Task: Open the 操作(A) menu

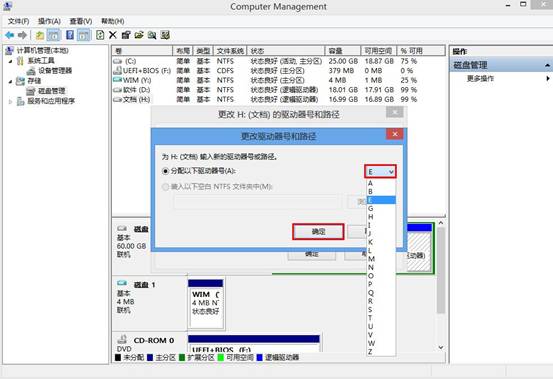Action: coord(49,22)
